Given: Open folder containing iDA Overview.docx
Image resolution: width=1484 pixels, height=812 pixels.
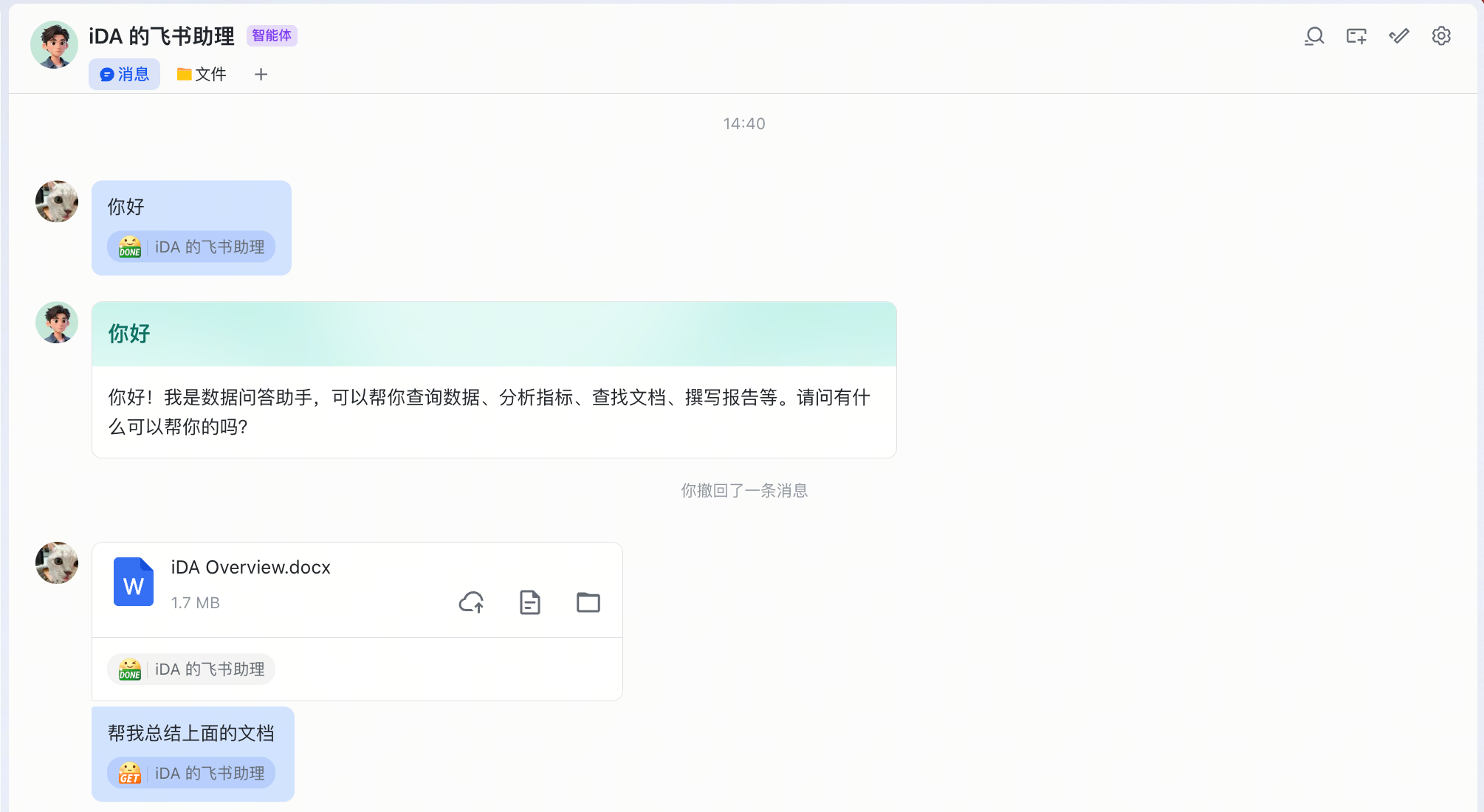Looking at the screenshot, I should click(588, 602).
